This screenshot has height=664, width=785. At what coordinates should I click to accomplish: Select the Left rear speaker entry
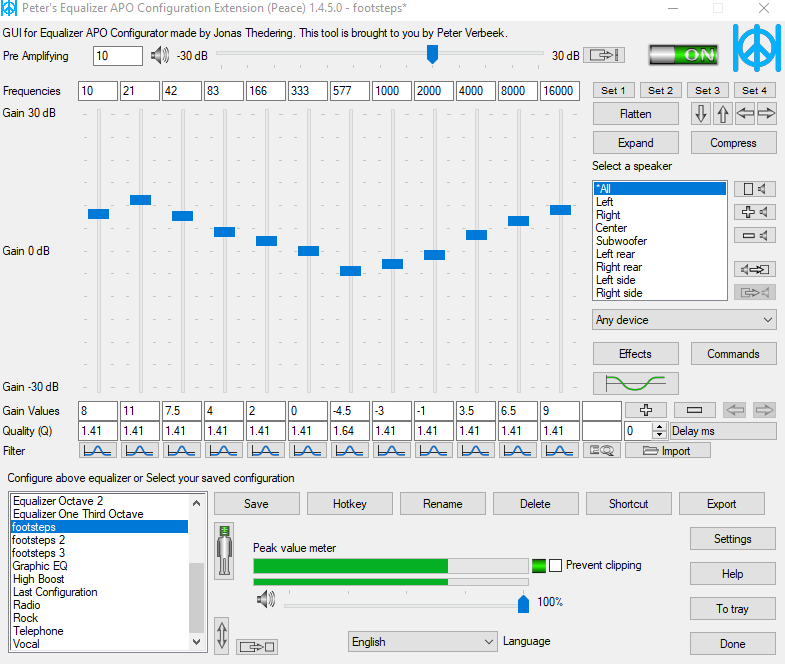[660, 254]
